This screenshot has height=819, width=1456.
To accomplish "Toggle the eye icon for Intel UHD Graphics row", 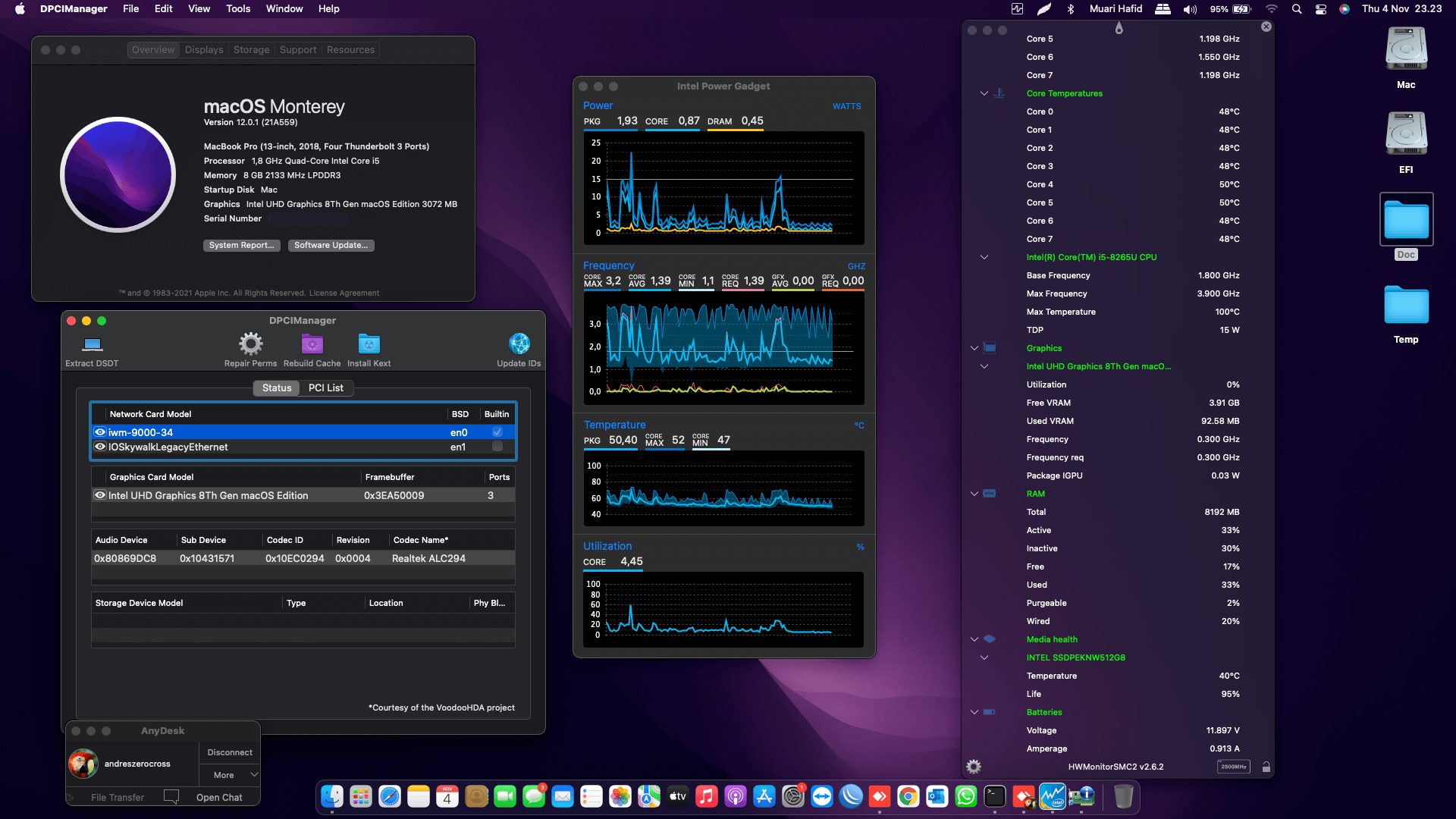I will tap(99, 495).
